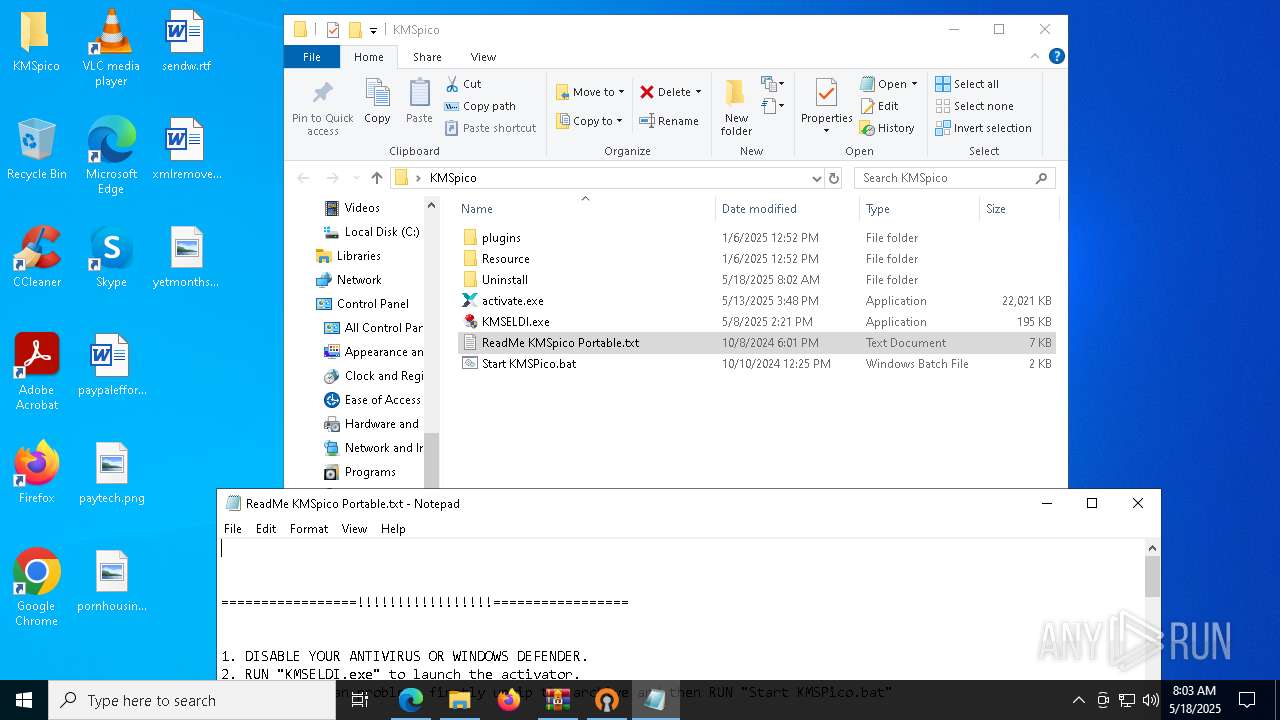Click the Paste ribbon icon

(x=419, y=102)
